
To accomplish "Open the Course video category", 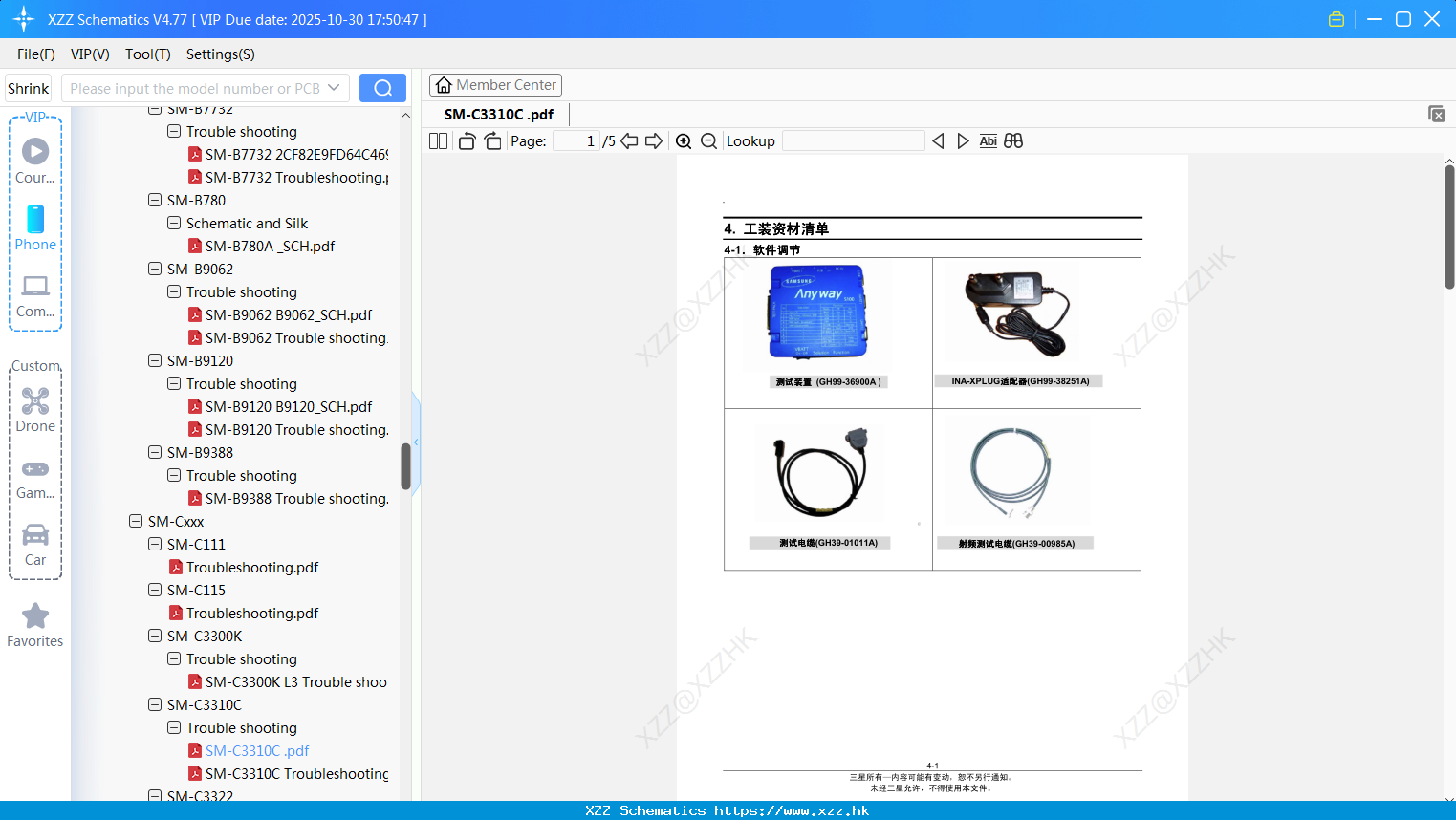I will (35, 161).
